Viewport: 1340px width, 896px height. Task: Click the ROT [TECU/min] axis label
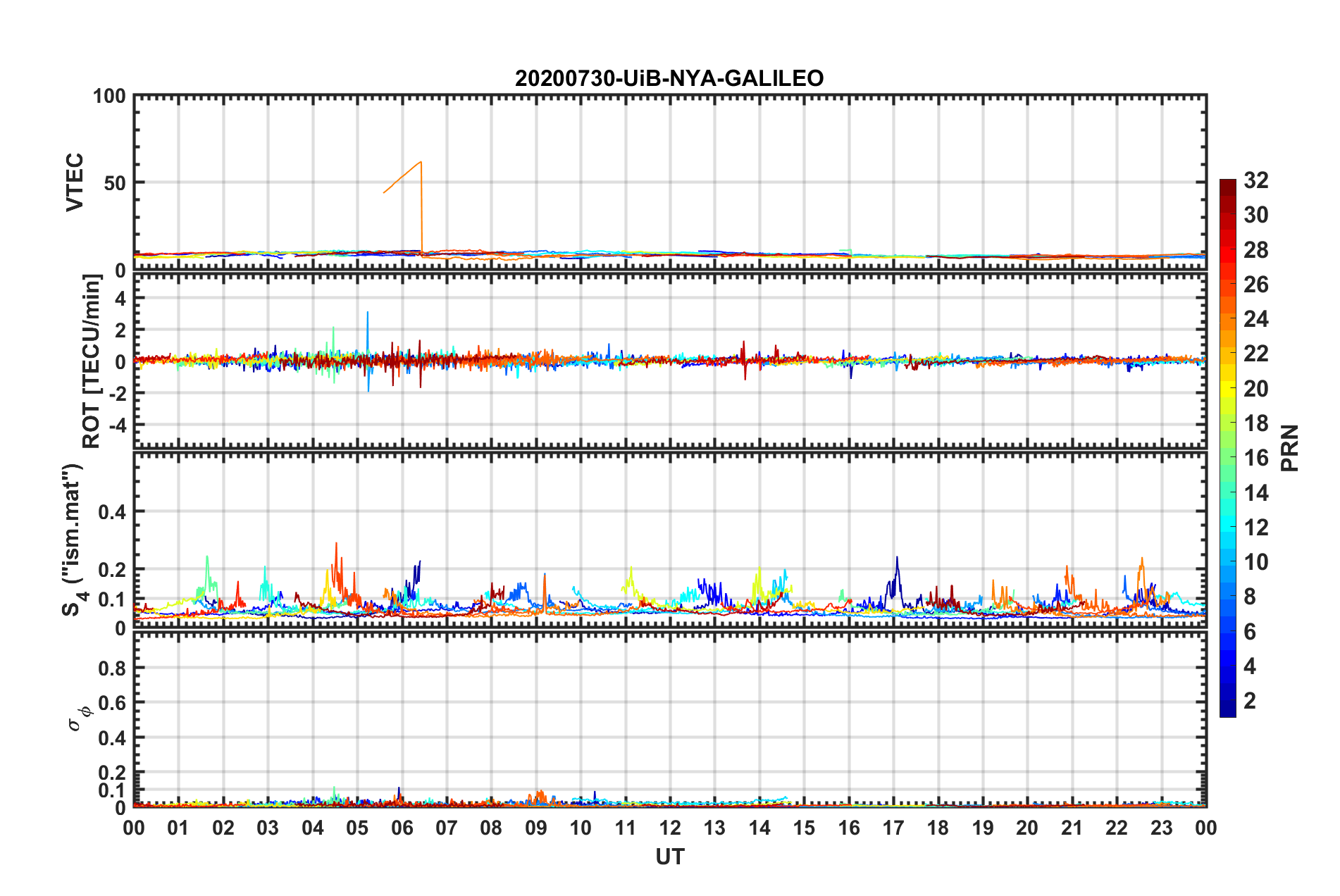92,361
